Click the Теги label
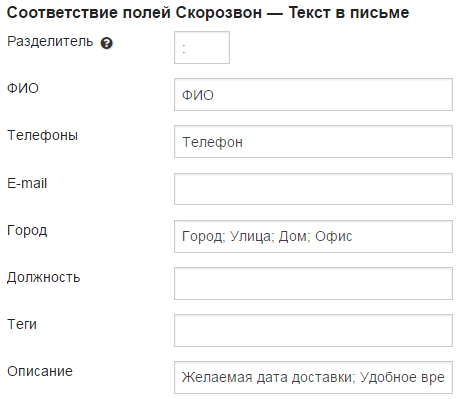 click(22, 324)
